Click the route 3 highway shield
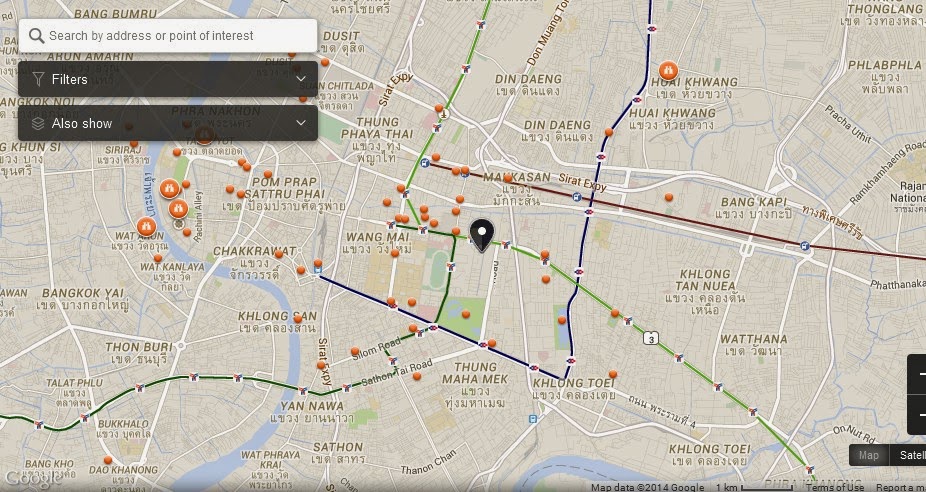926x492 pixels. point(651,339)
